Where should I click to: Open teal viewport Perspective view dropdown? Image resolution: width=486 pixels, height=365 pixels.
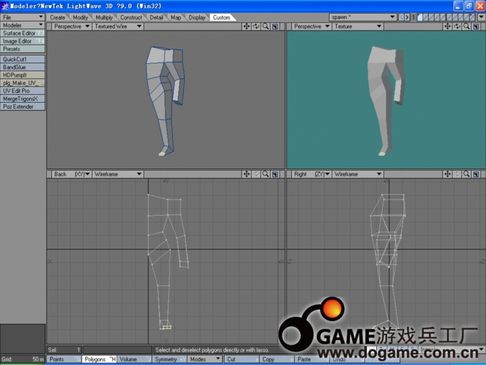tap(311, 26)
